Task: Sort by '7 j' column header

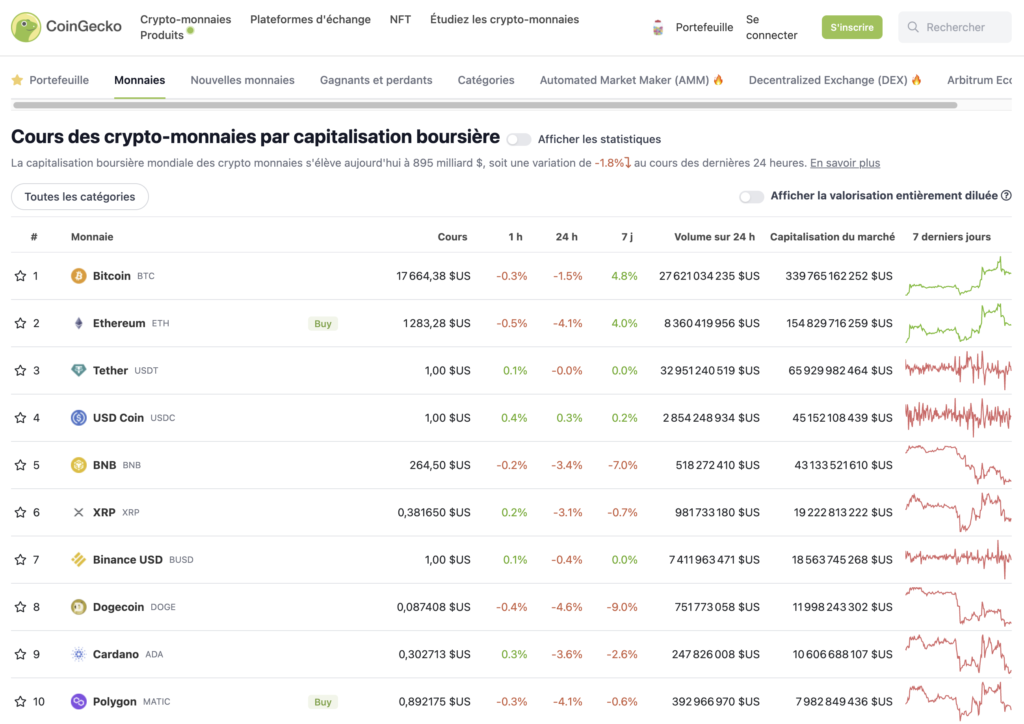Action: point(627,237)
